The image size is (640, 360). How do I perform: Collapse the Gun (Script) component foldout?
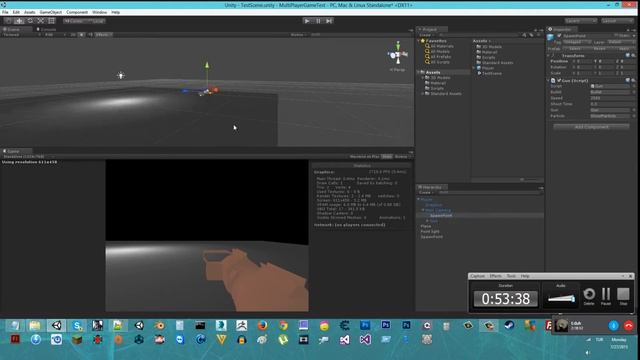coord(549,80)
